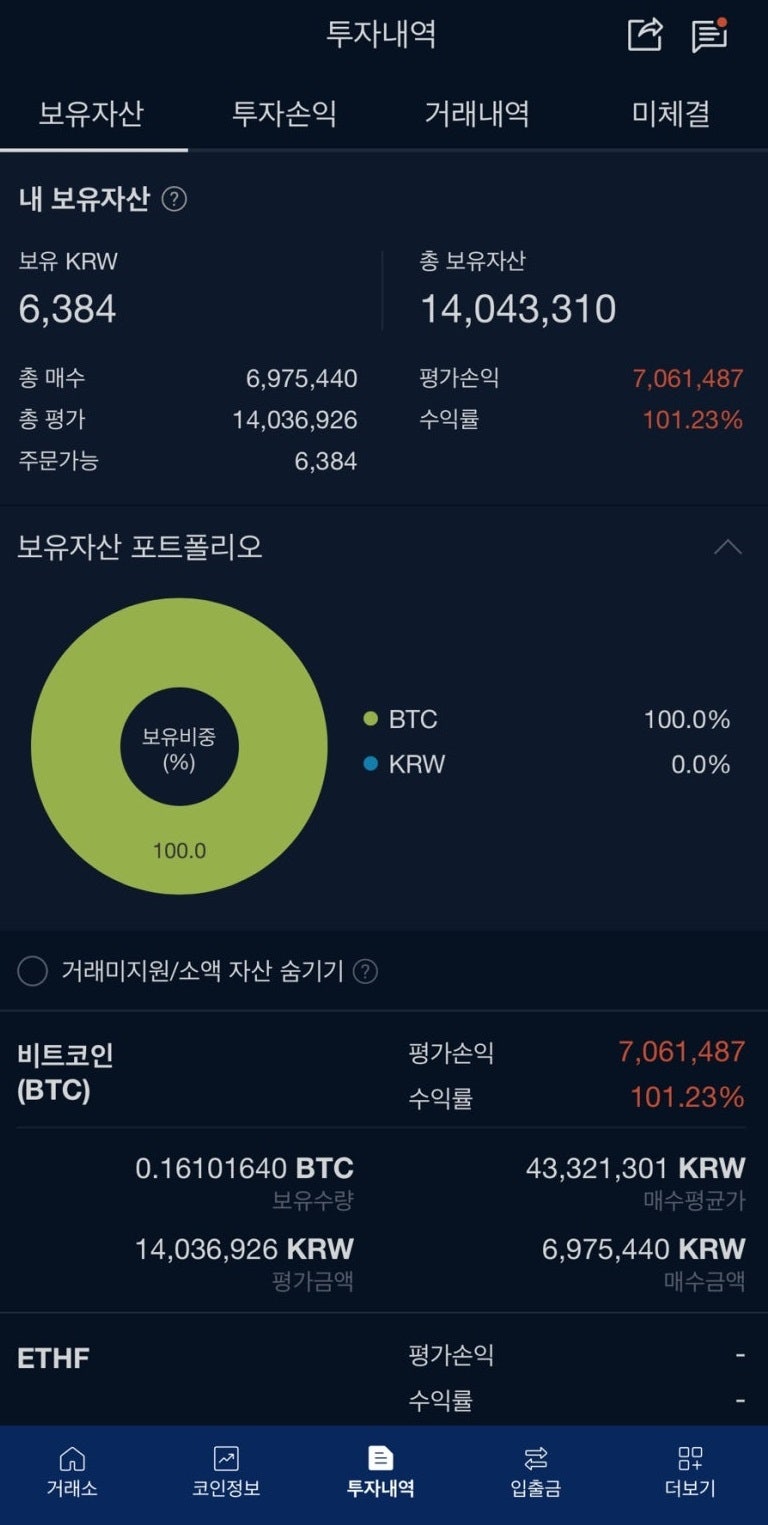
Task: Open the memo notification icon top right
Action: [711, 33]
